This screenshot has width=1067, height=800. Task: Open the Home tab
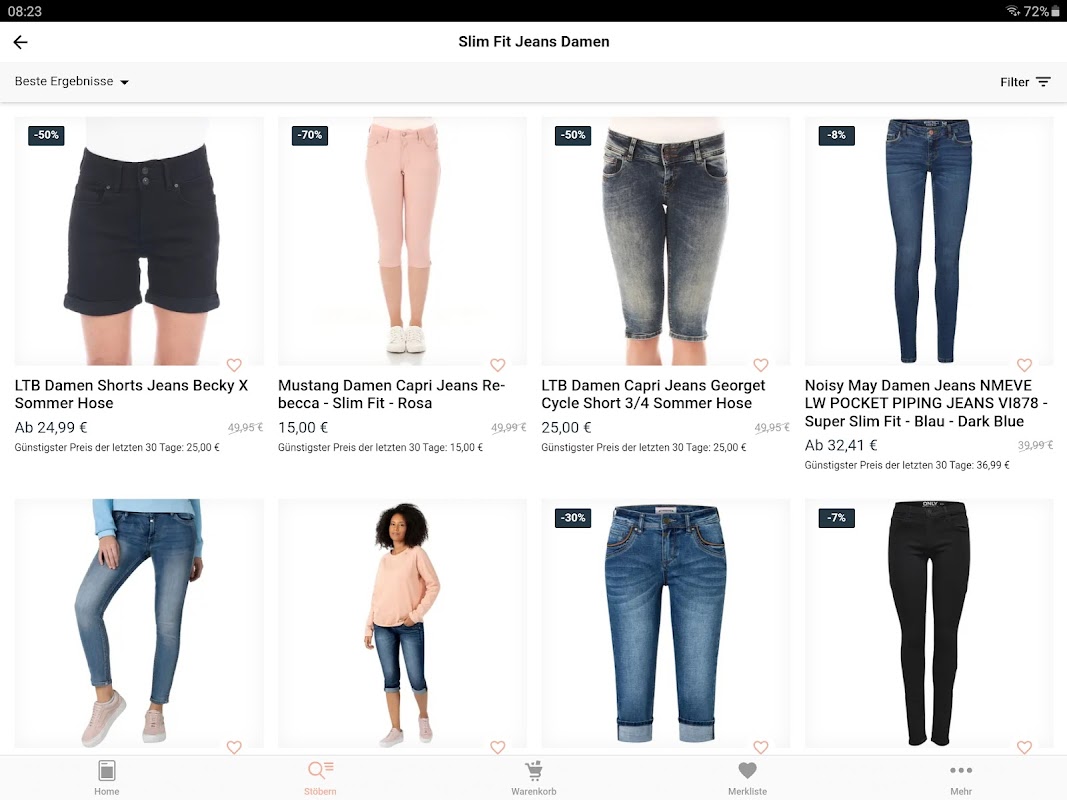(107, 778)
